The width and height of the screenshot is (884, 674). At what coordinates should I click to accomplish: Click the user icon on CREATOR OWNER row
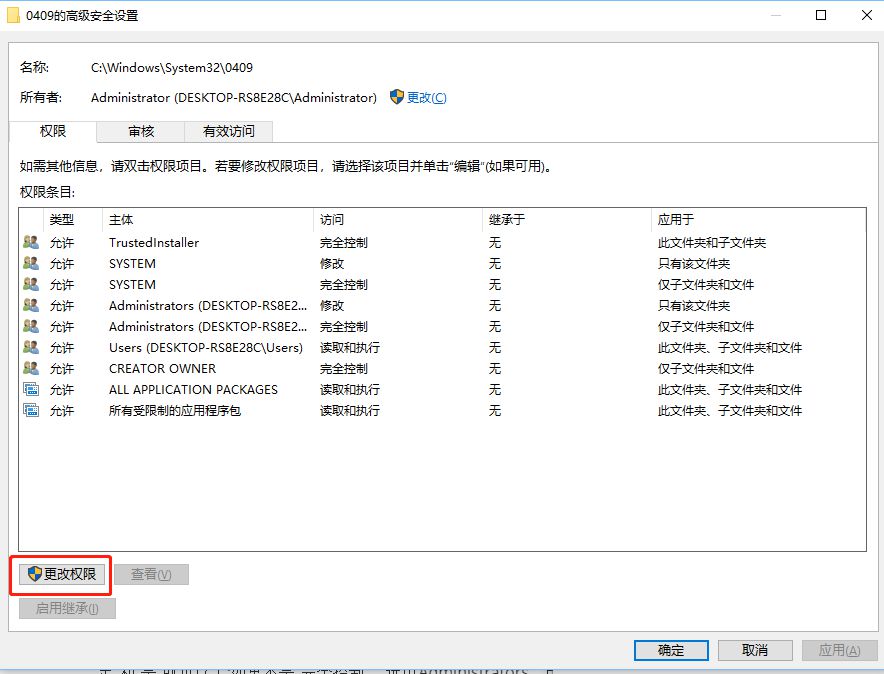click(31, 369)
